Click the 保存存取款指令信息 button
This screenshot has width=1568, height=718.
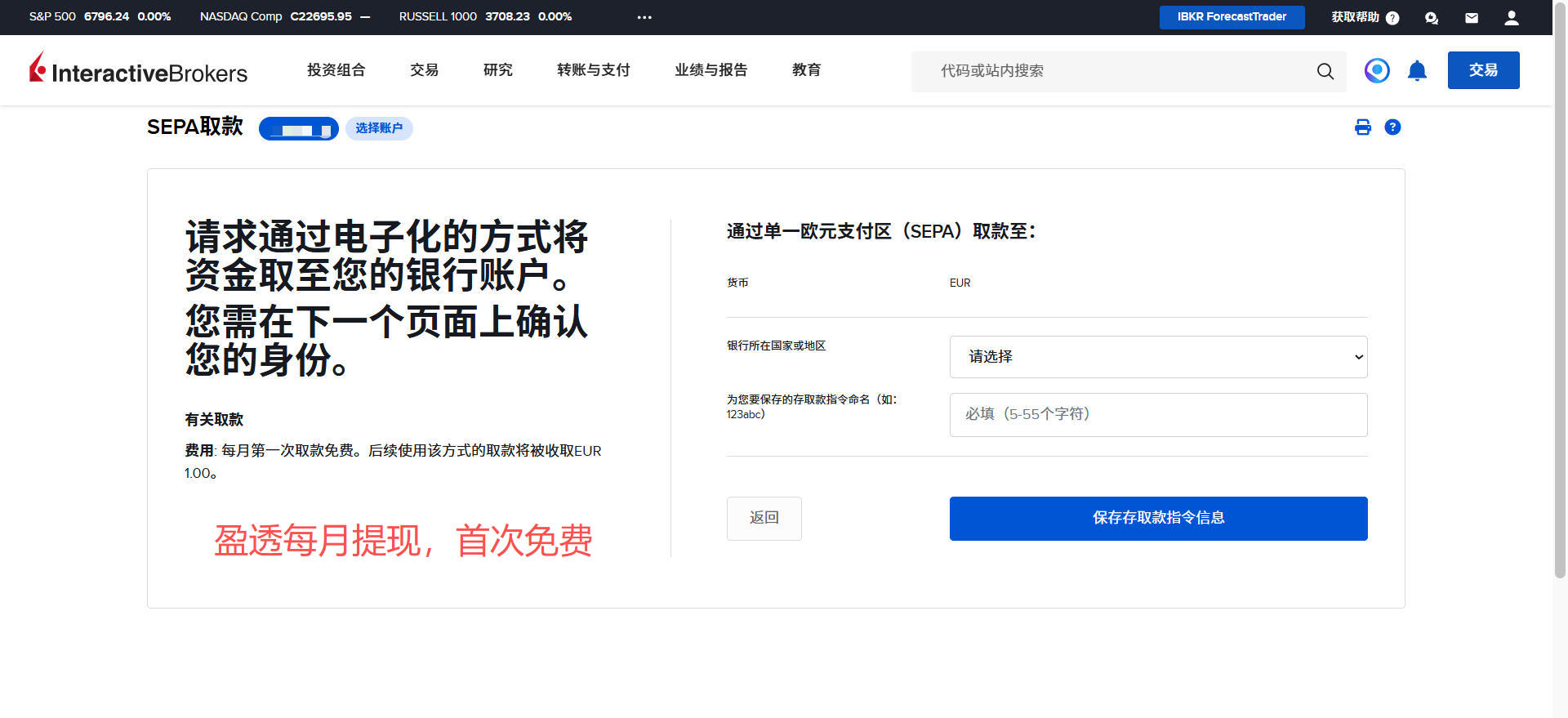coord(1157,518)
